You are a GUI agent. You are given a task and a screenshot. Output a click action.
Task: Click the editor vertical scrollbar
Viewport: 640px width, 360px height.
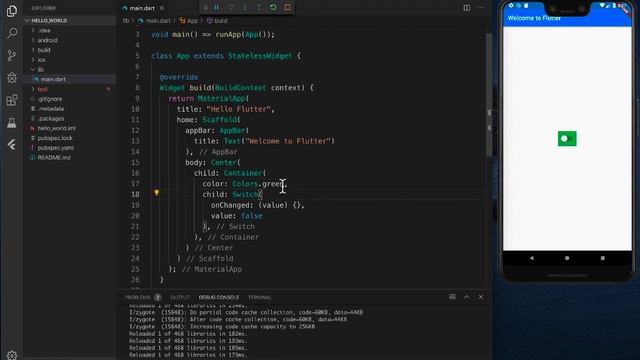coord(489,95)
